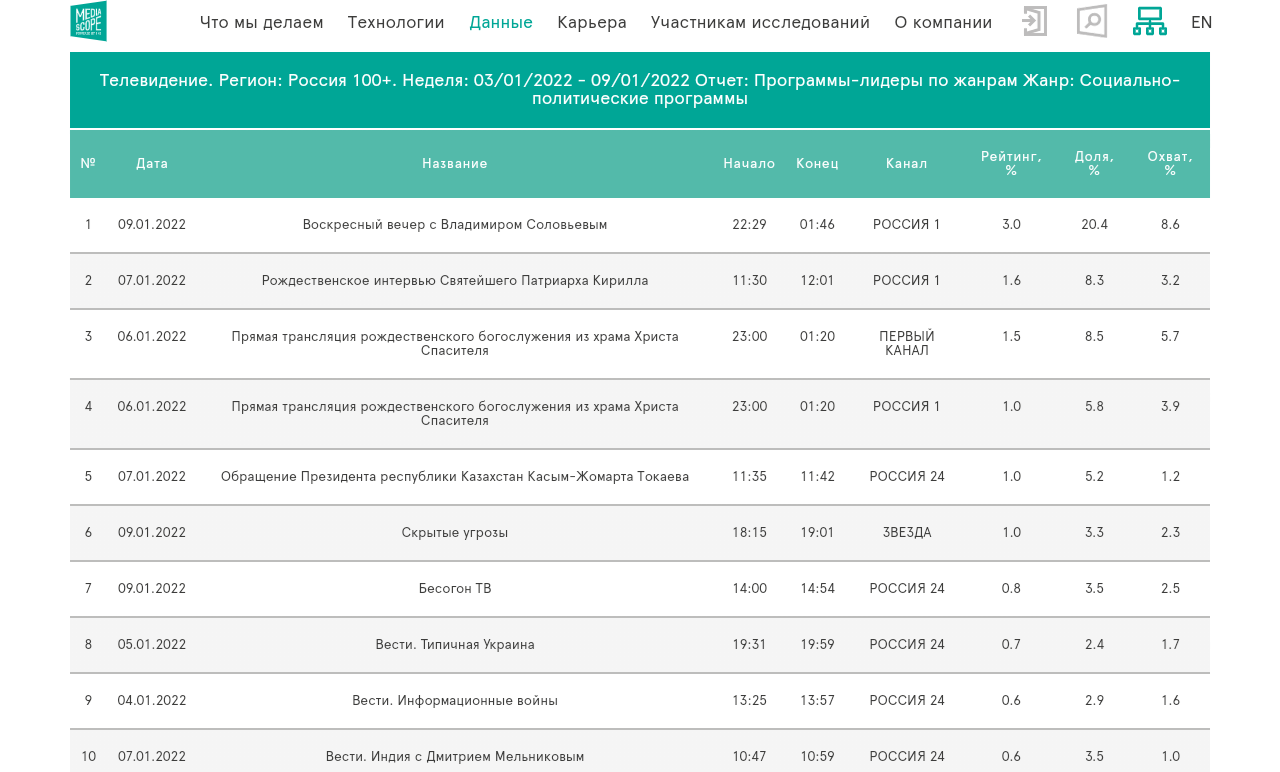Open the «О компании» menu
Screen dimensions: 1280x772
[x=943, y=22]
